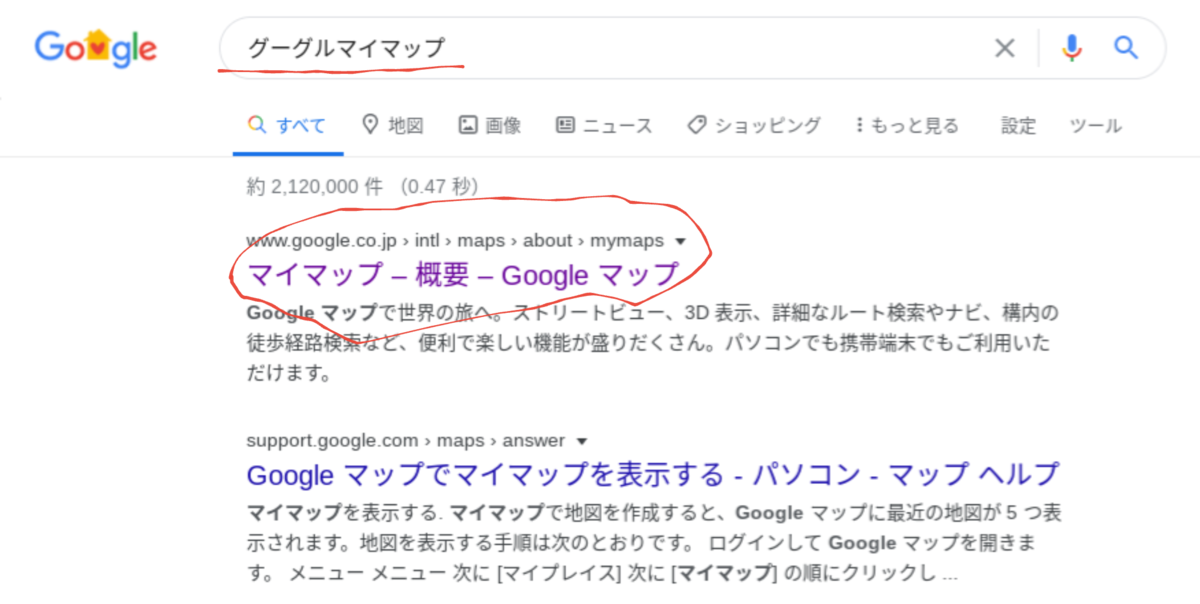Expand the もっと見る menu
This screenshot has height=604, width=1200.
[x=907, y=126]
